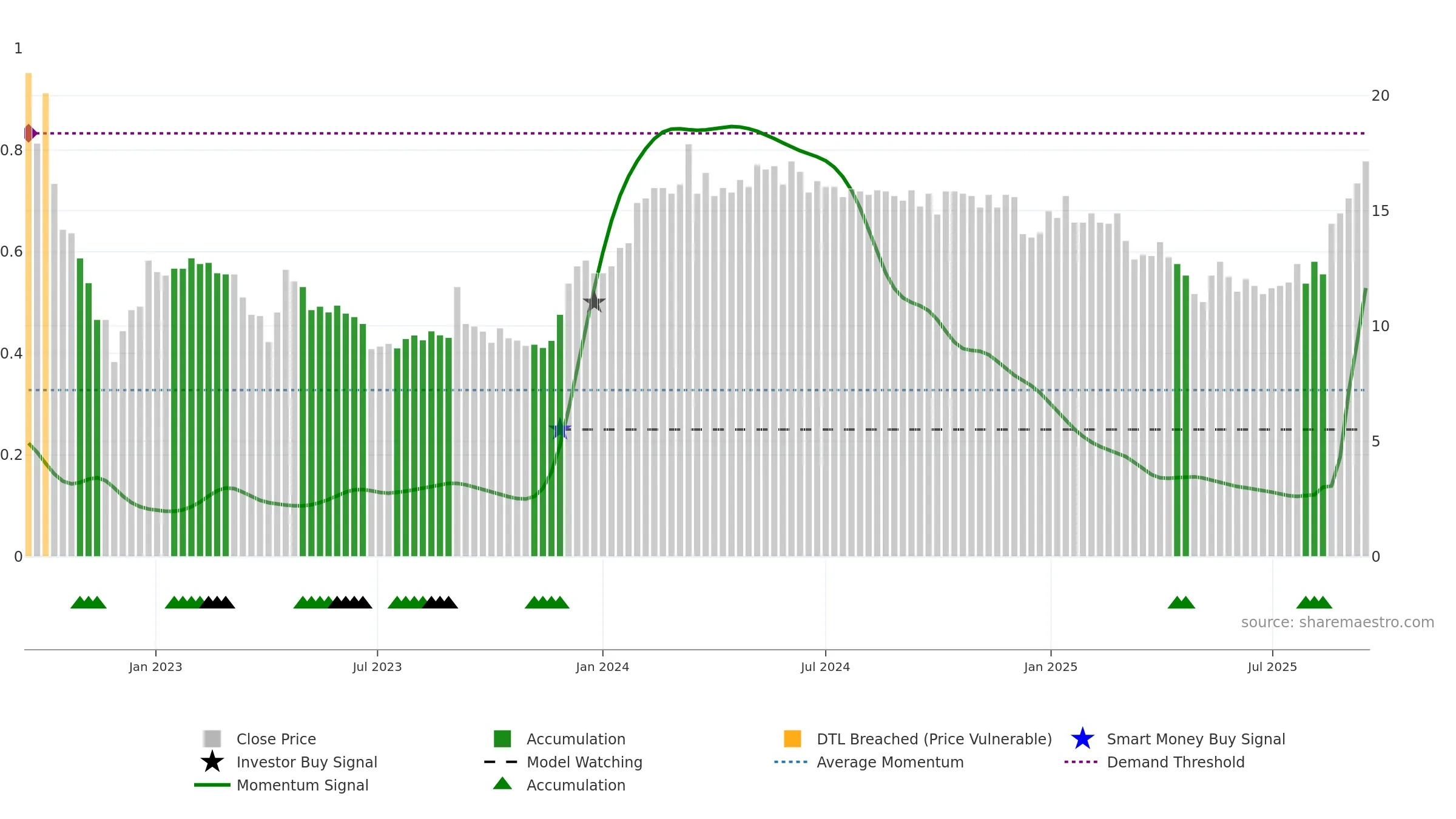The width and height of the screenshot is (1456, 819).
Task: Click the Jan 2024 axis label
Action: pyautogui.click(x=602, y=667)
